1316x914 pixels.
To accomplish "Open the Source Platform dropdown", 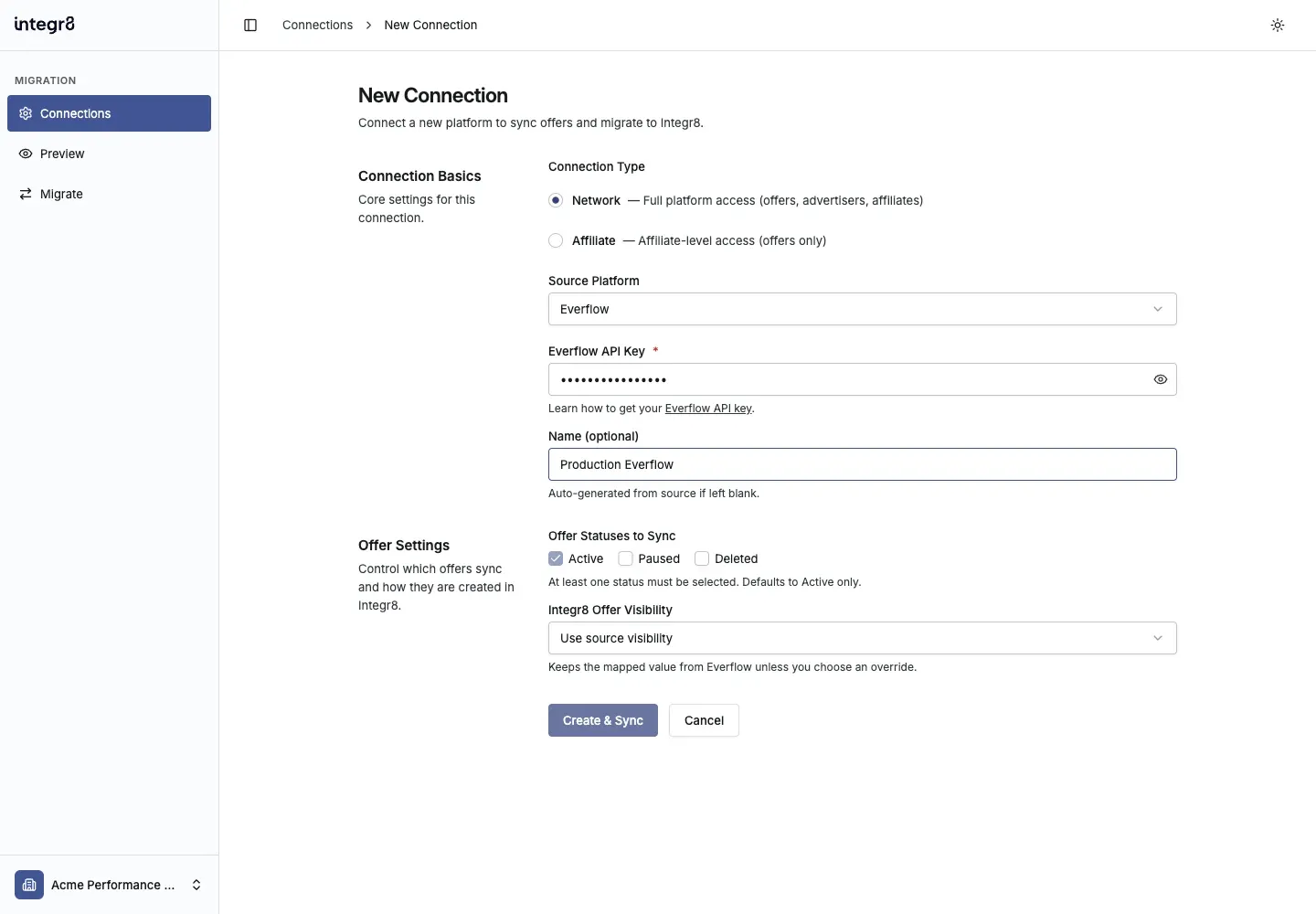I will (862, 309).
